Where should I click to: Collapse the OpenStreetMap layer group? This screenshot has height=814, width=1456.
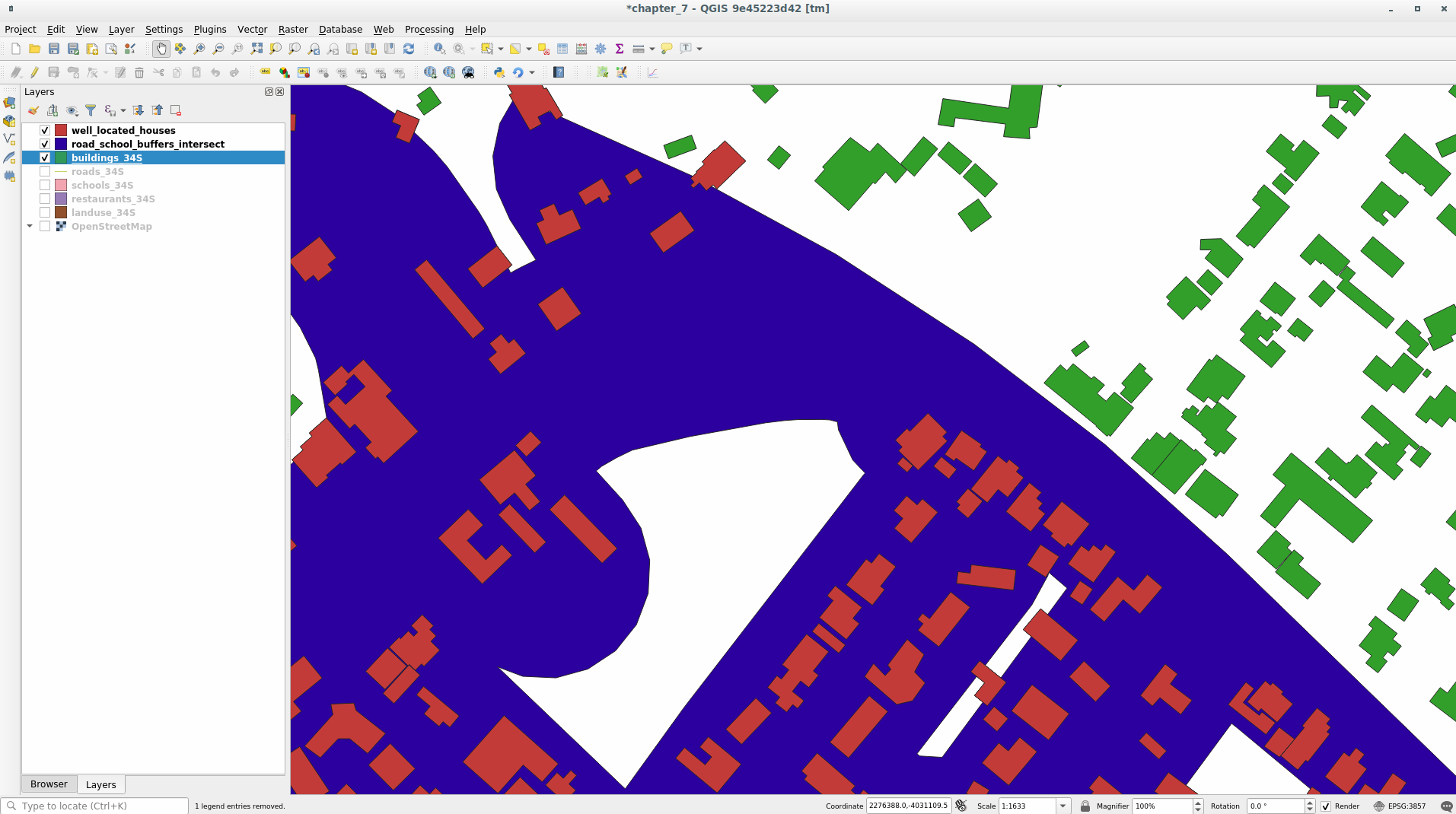tap(30, 226)
